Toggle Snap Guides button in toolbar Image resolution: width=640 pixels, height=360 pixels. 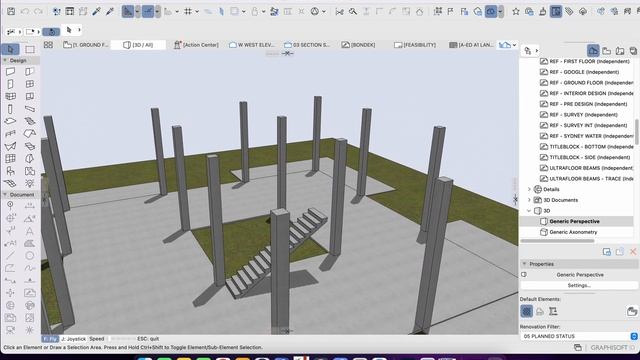coord(148,11)
